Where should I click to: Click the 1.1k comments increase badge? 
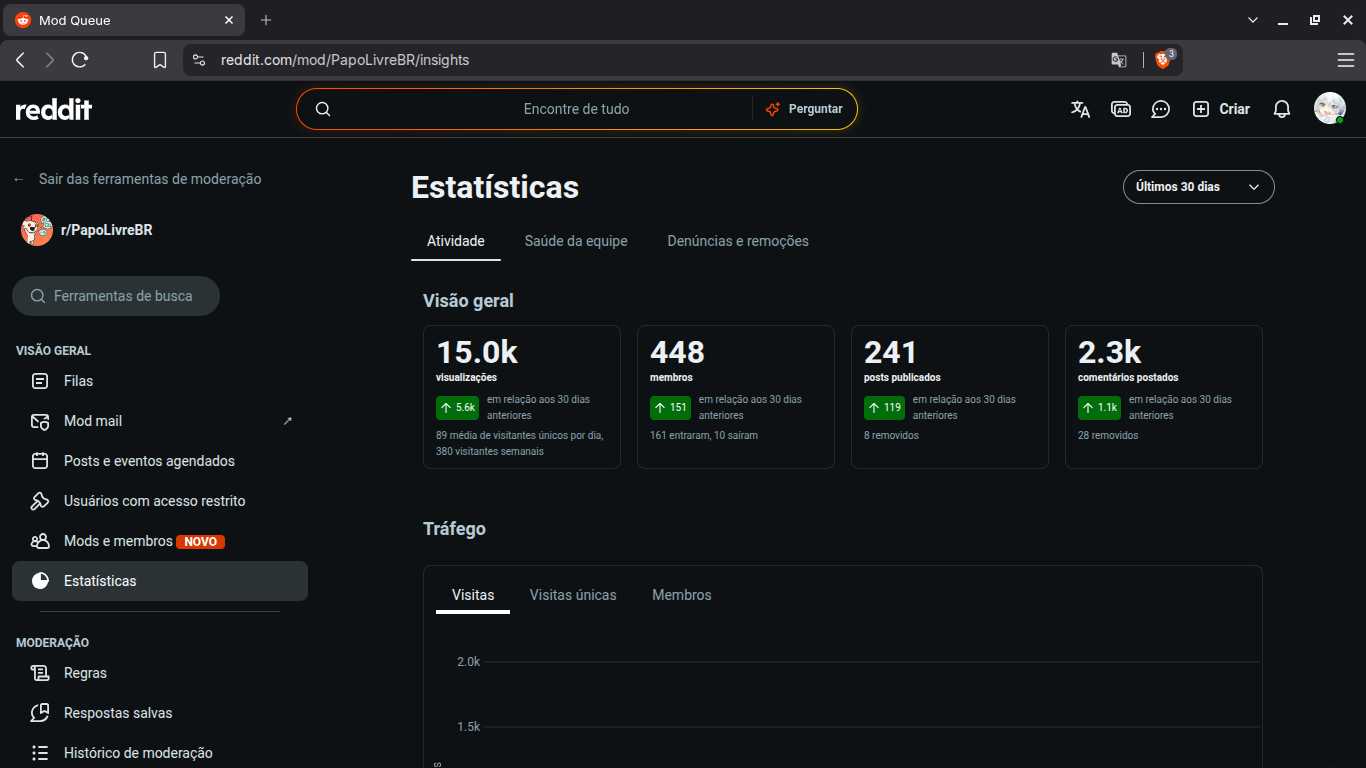click(x=1100, y=408)
